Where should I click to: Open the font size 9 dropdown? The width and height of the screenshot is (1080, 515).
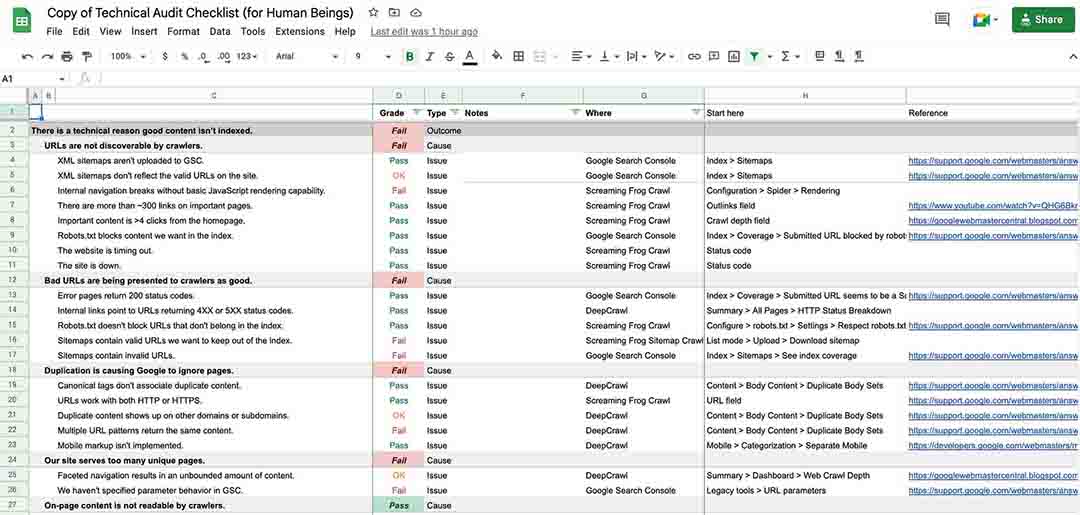[373, 56]
